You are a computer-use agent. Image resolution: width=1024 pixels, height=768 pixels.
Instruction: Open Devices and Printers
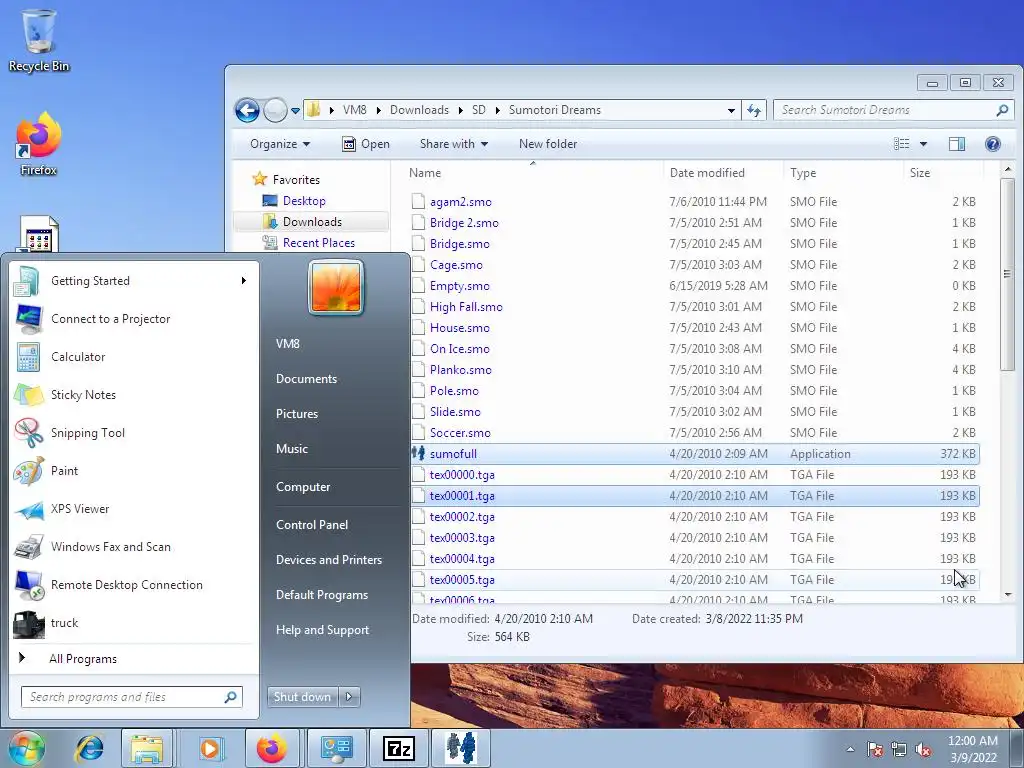click(x=328, y=560)
